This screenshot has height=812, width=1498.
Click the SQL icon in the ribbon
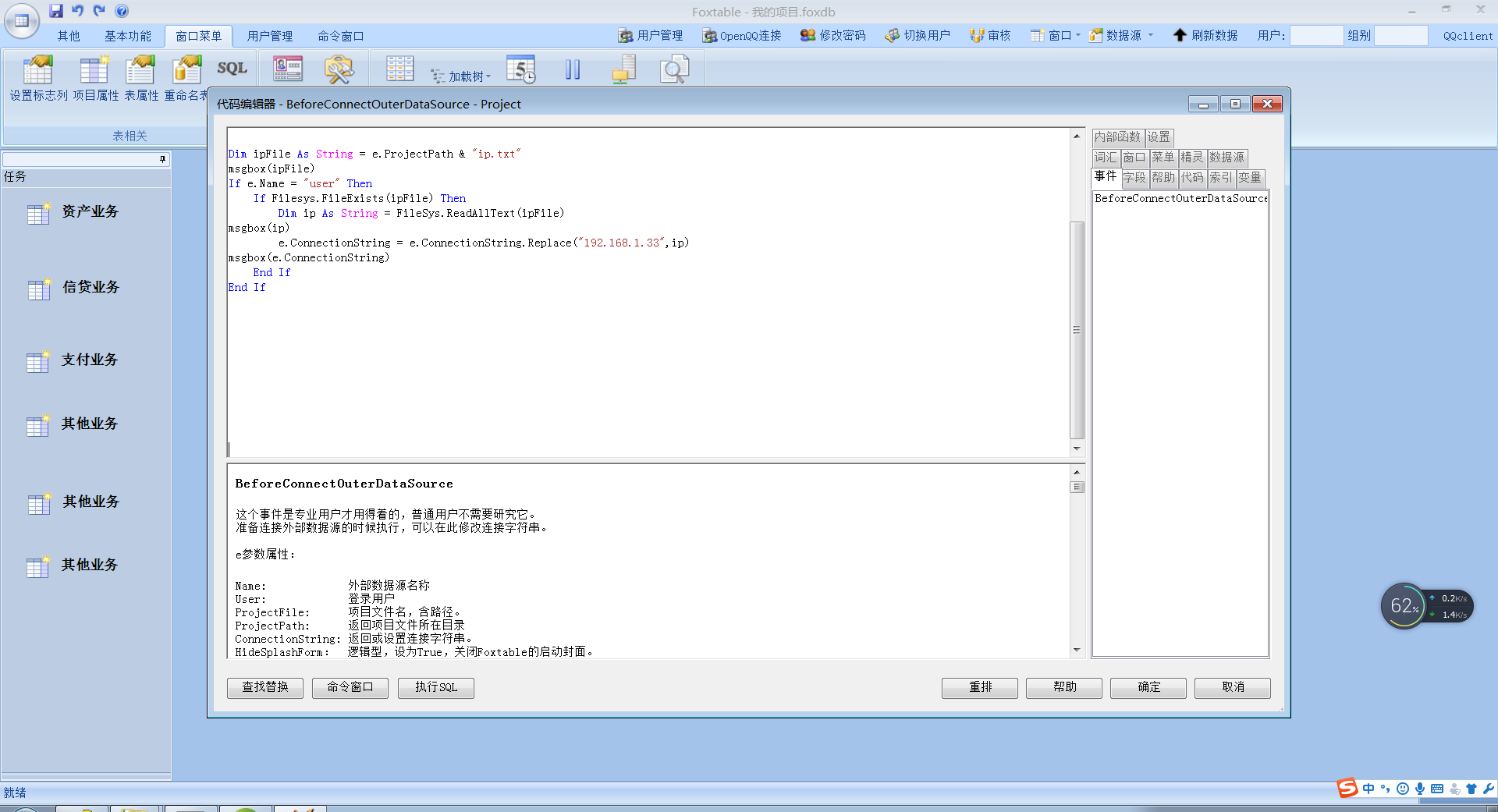point(232,69)
